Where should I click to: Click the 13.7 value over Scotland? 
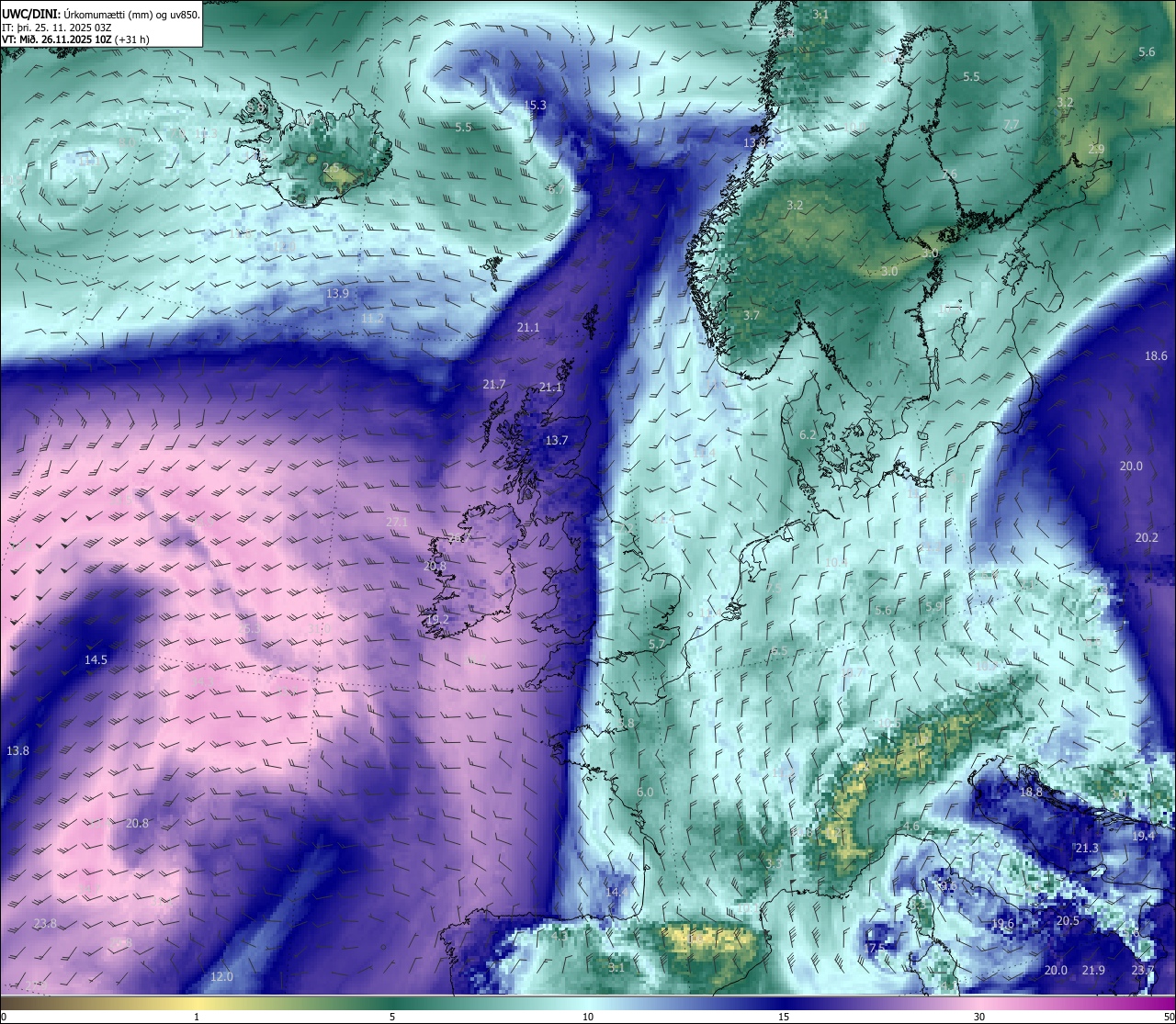tap(557, 441)
